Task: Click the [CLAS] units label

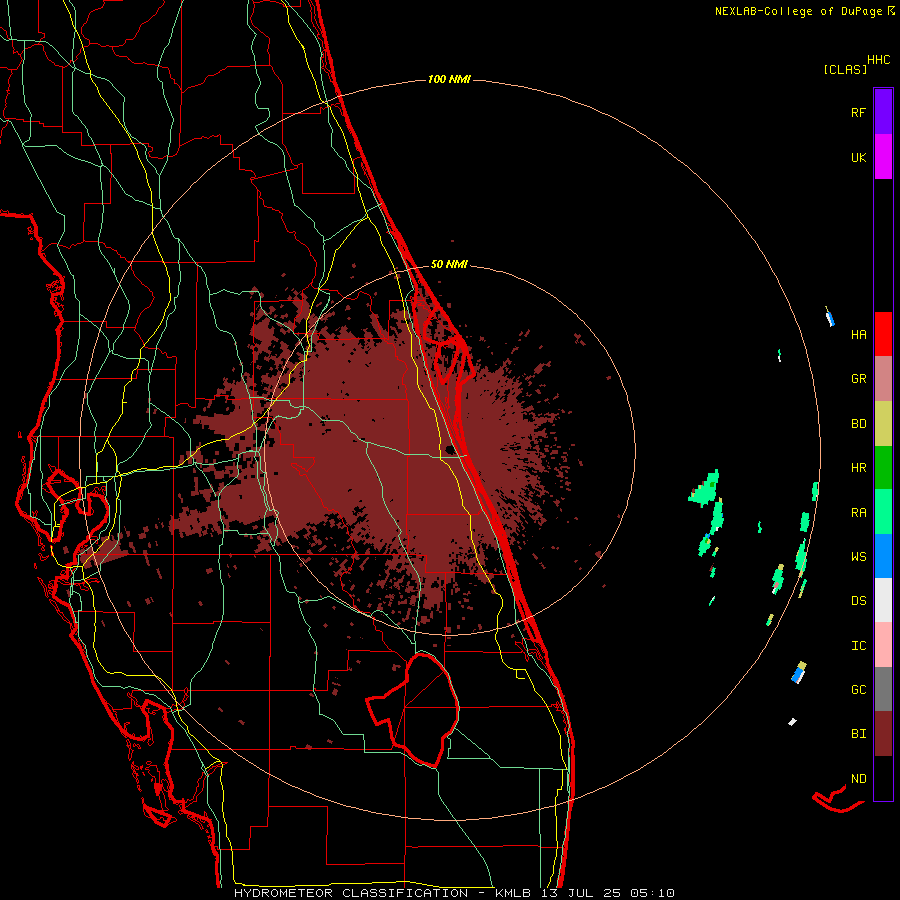Action: (x=845, y=70)
